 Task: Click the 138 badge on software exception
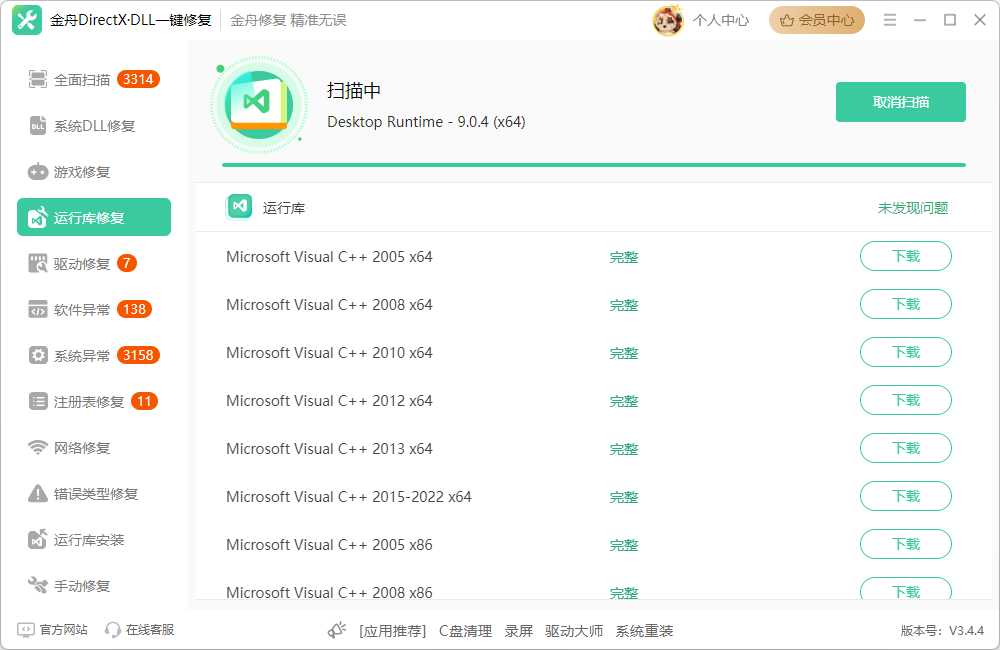pos(135,309)
